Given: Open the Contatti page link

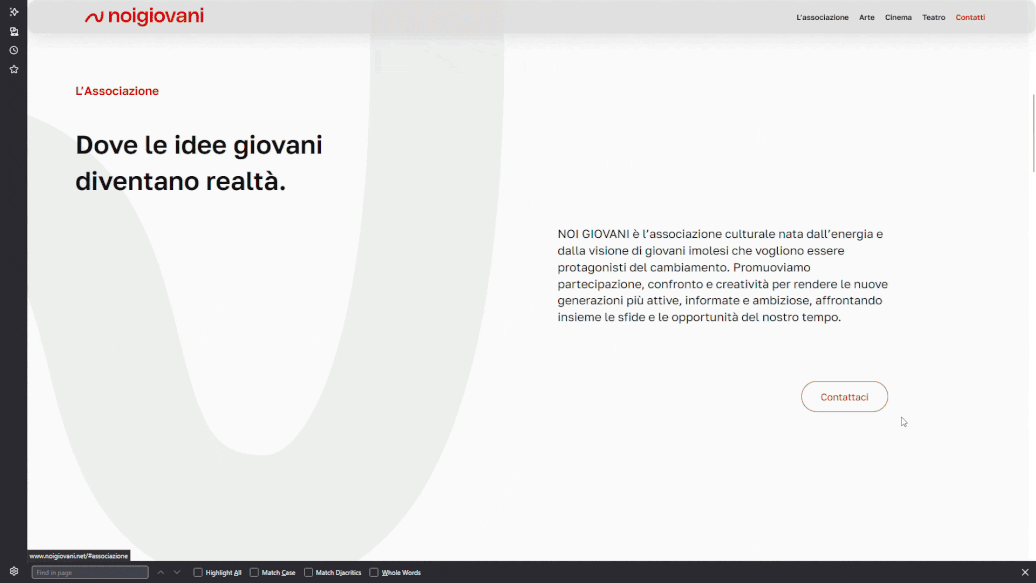Looking at the screenshot, I should (x=970, y=17).
